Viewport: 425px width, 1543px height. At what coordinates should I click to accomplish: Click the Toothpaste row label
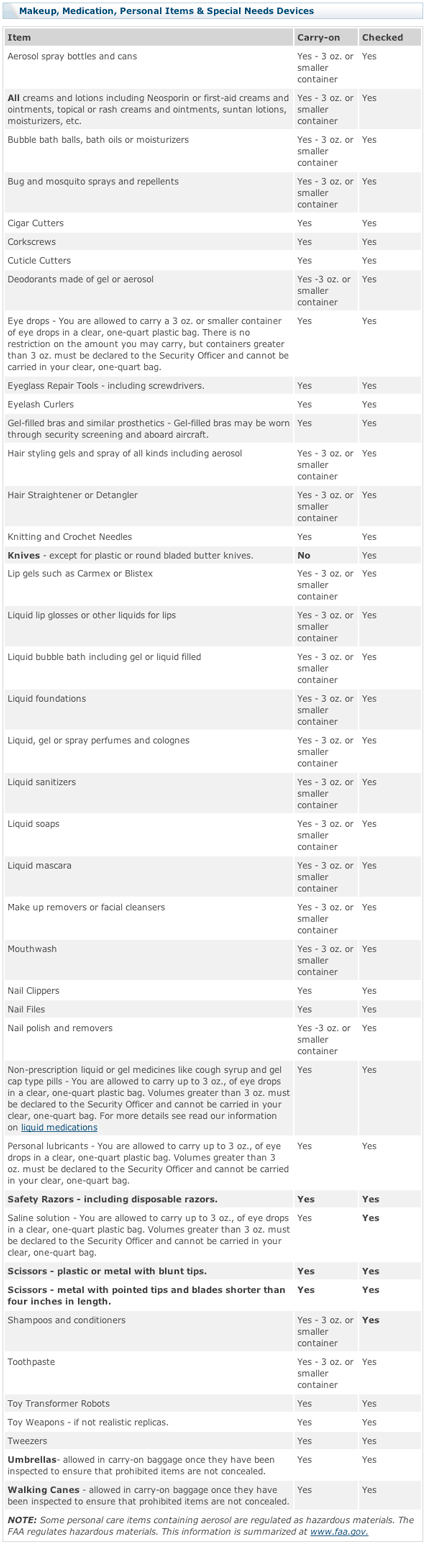pyautogui.click(x=31, y=1362)
